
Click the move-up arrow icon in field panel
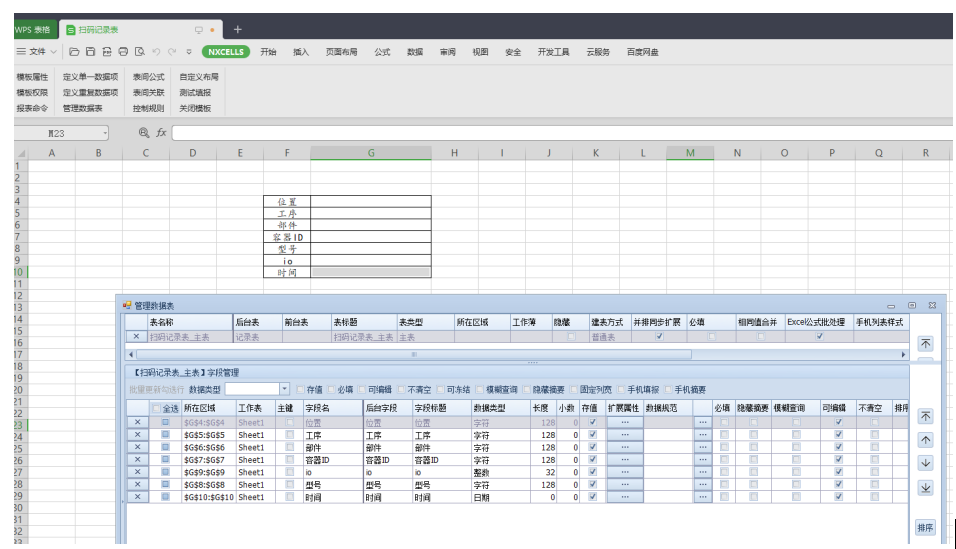click(925, 440)
